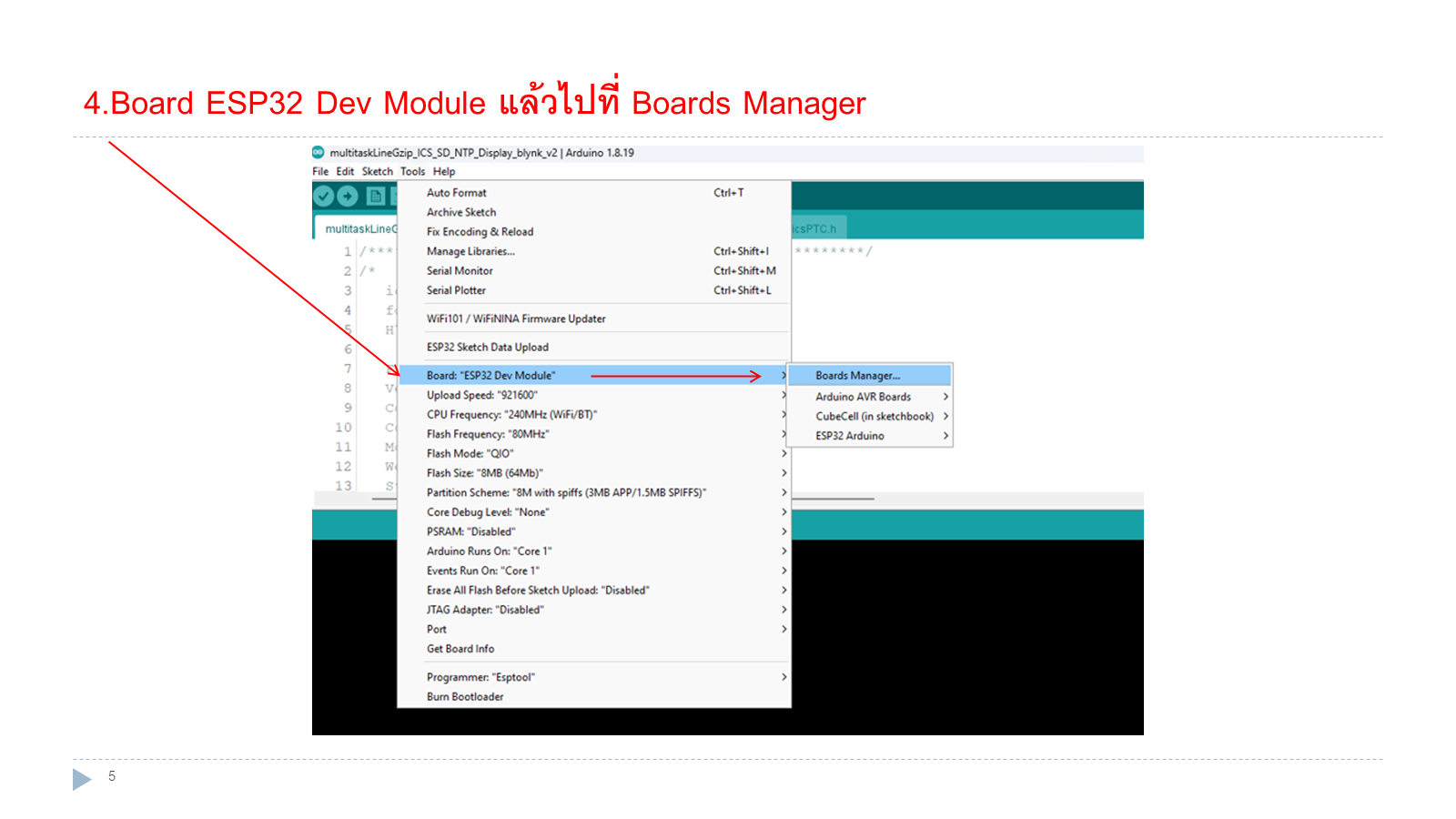Click line number 13 in editor gutter
This screenshot has height=819, width=1456.
click(x=343, y=486)
